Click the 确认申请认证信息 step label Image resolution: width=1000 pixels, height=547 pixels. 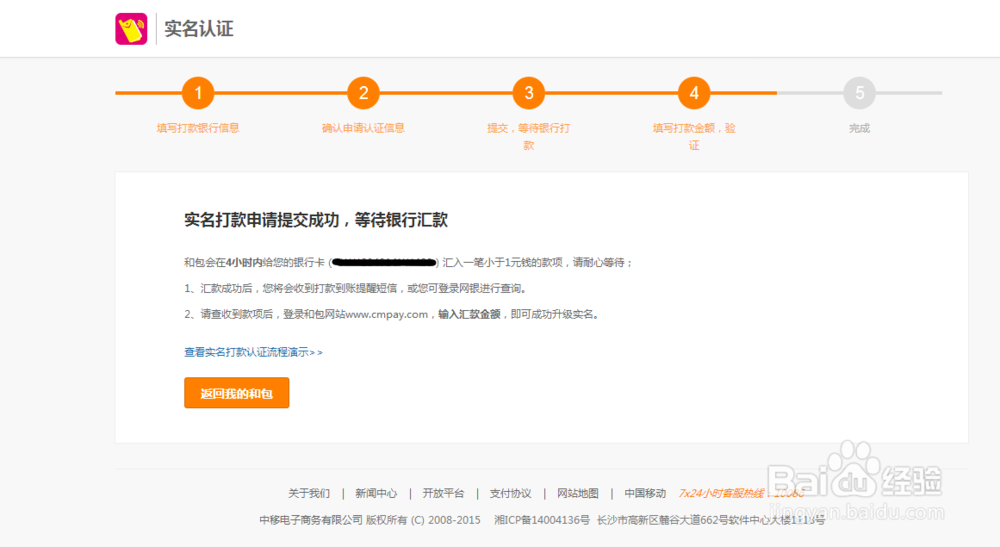coord(363,128)
